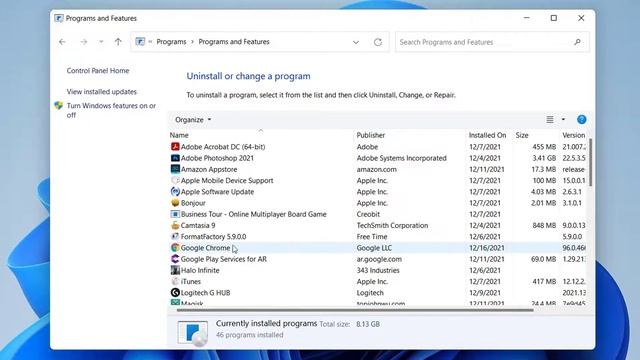Click the Logitech publisher cell
Viewport: 640px width, 360px height.
(370, 293)
